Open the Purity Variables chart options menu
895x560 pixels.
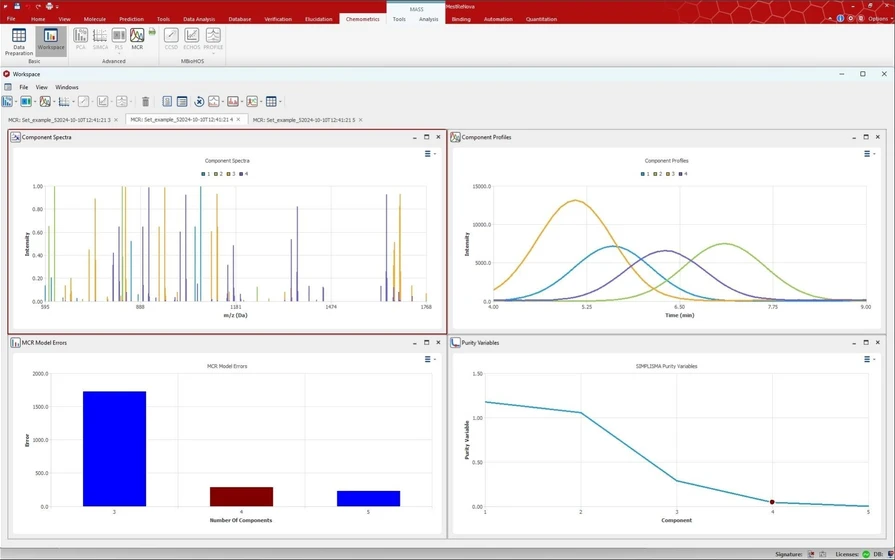click(x=869, y=359)
